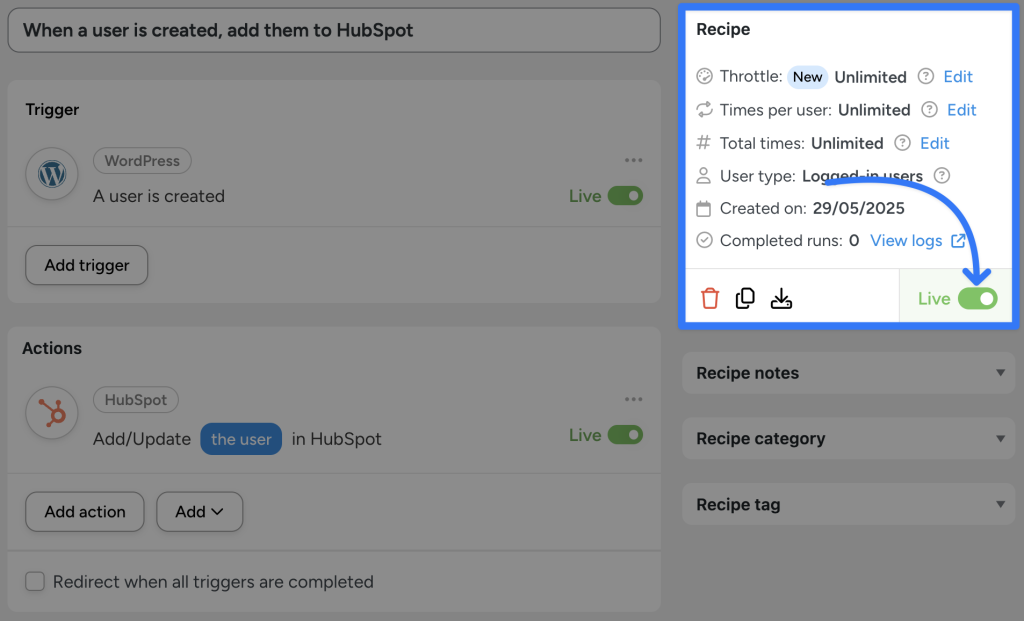The width and height of the screenshot is (1024, 621).
Task: Open the HubSpot action three-dot menu
Action: click(x=633, y=399)
